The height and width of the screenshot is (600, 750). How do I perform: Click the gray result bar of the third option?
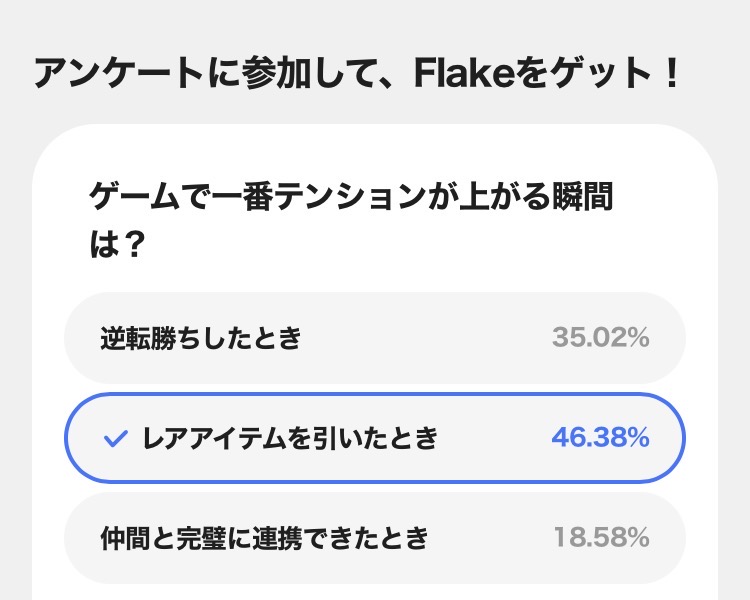point(490,538)
